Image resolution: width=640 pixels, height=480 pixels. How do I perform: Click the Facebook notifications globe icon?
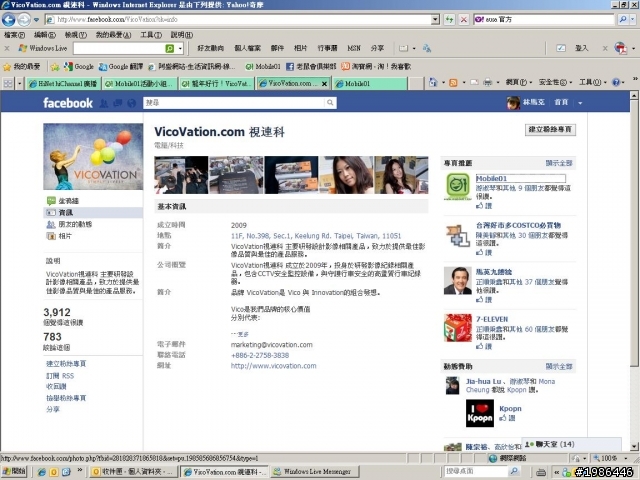pos(131,103)
